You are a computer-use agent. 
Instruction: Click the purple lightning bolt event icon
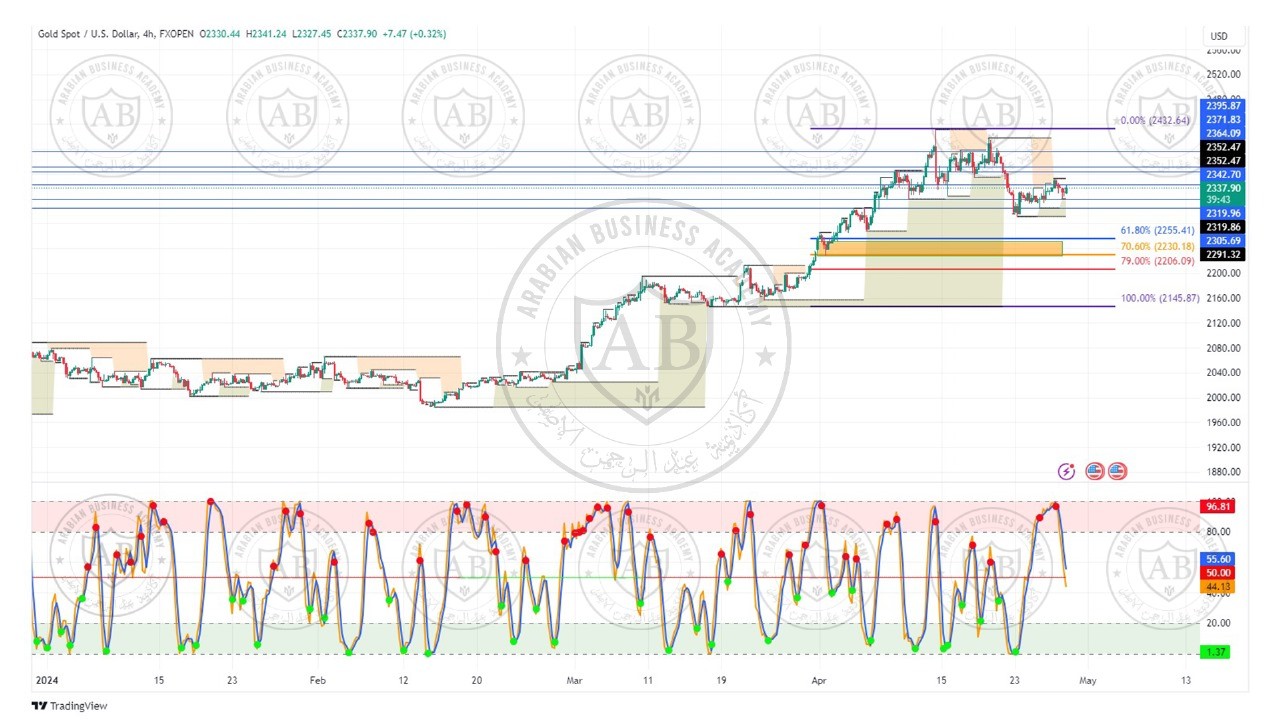[x=1067, y=471]
